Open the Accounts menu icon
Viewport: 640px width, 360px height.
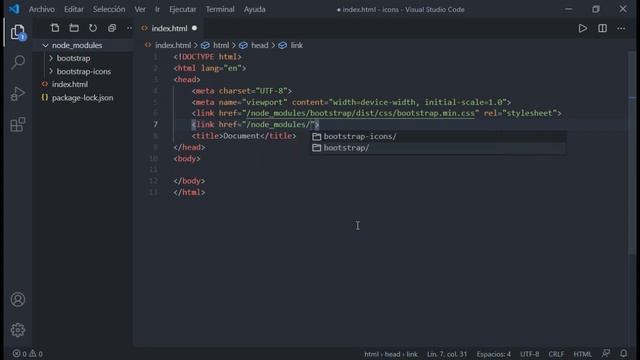tap(18, 300)
